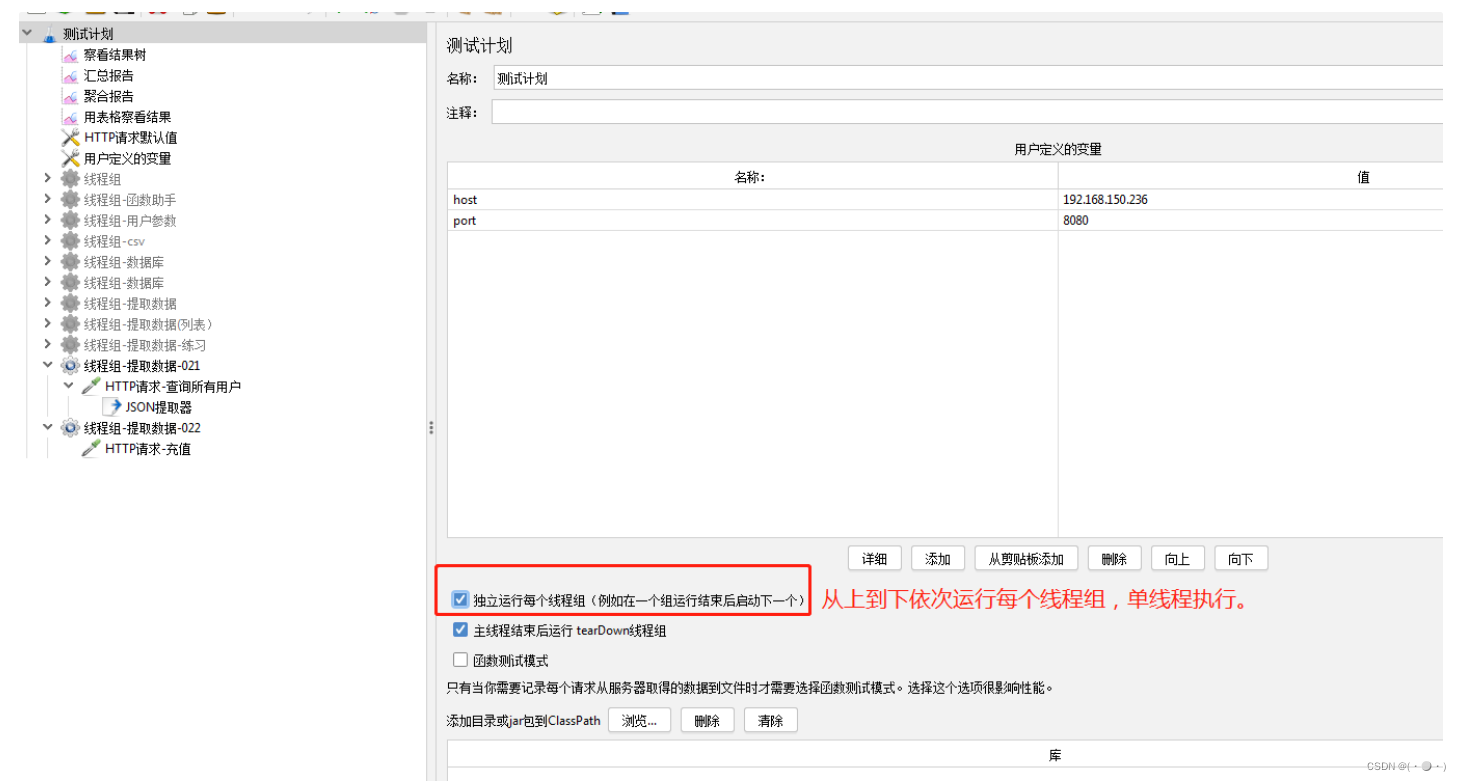This screenshot has height=781, width=1461.
Task: Click the 线程组-提取数据-022 gear icon
Action: point(70,428)
